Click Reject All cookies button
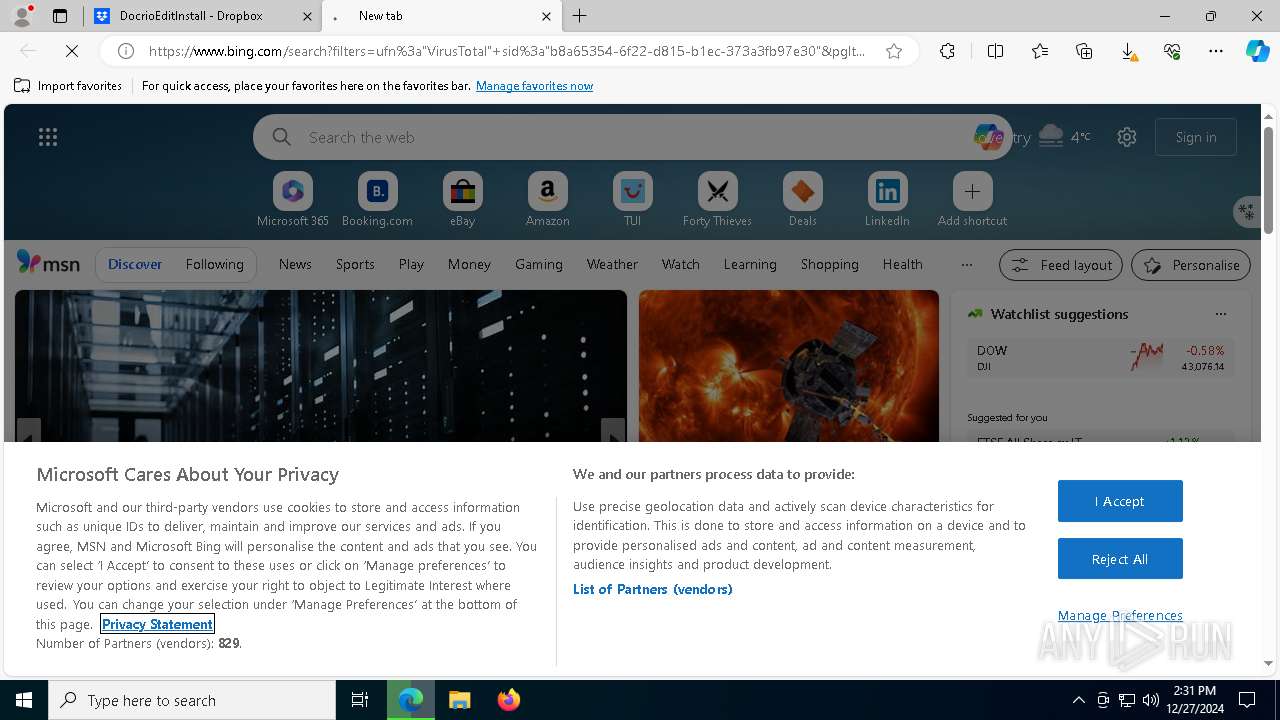This screenshot has width=1280, height=720. (1120, 559)
